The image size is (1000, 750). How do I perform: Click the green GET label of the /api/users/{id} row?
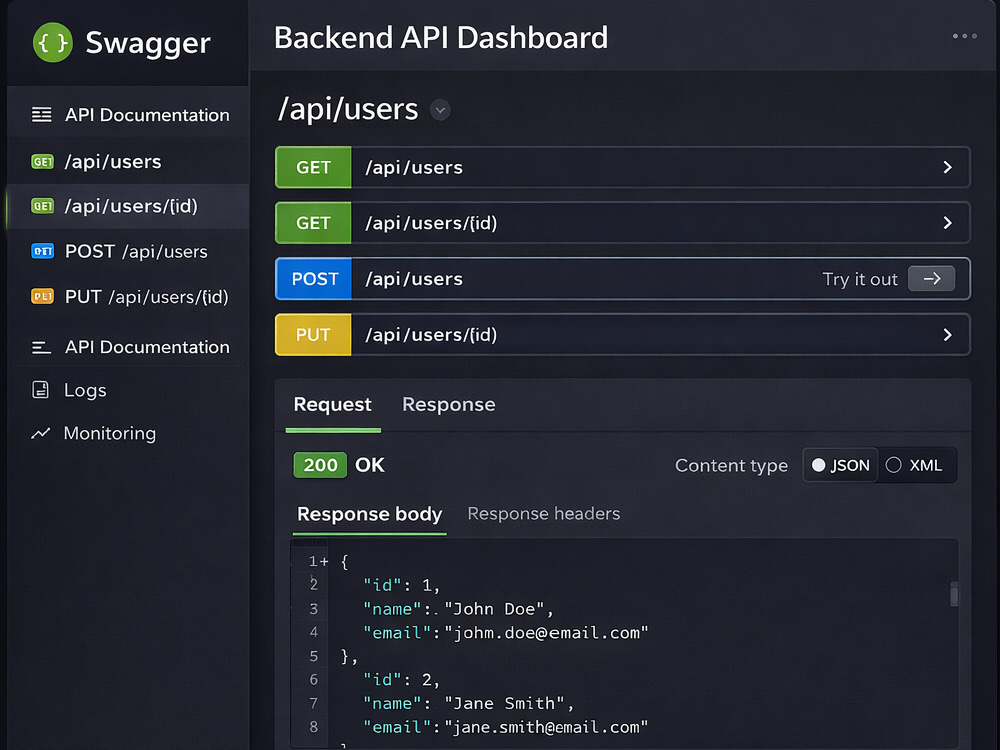tap(313, 223)
